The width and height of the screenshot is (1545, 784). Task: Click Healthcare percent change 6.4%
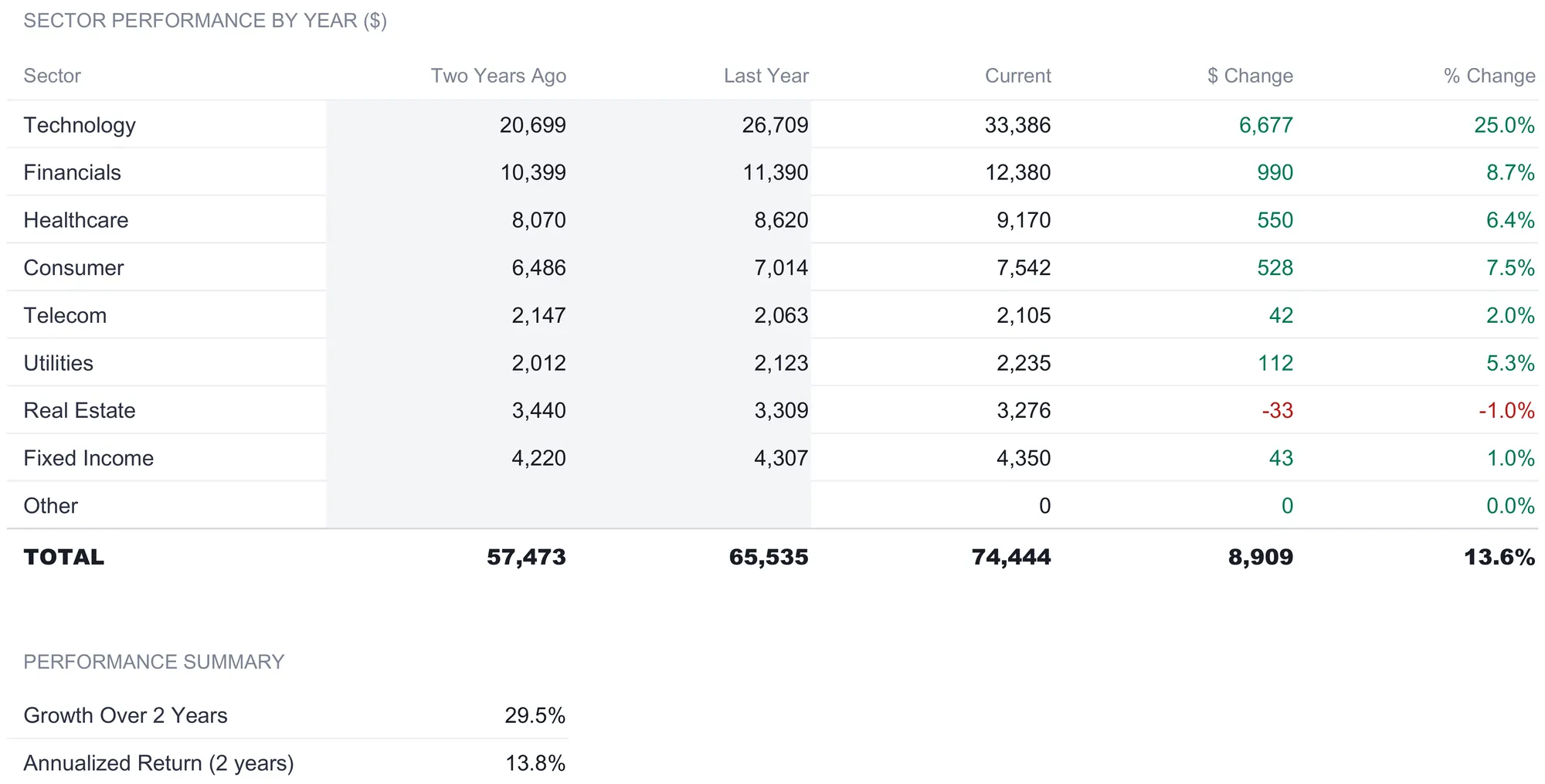1511,220
